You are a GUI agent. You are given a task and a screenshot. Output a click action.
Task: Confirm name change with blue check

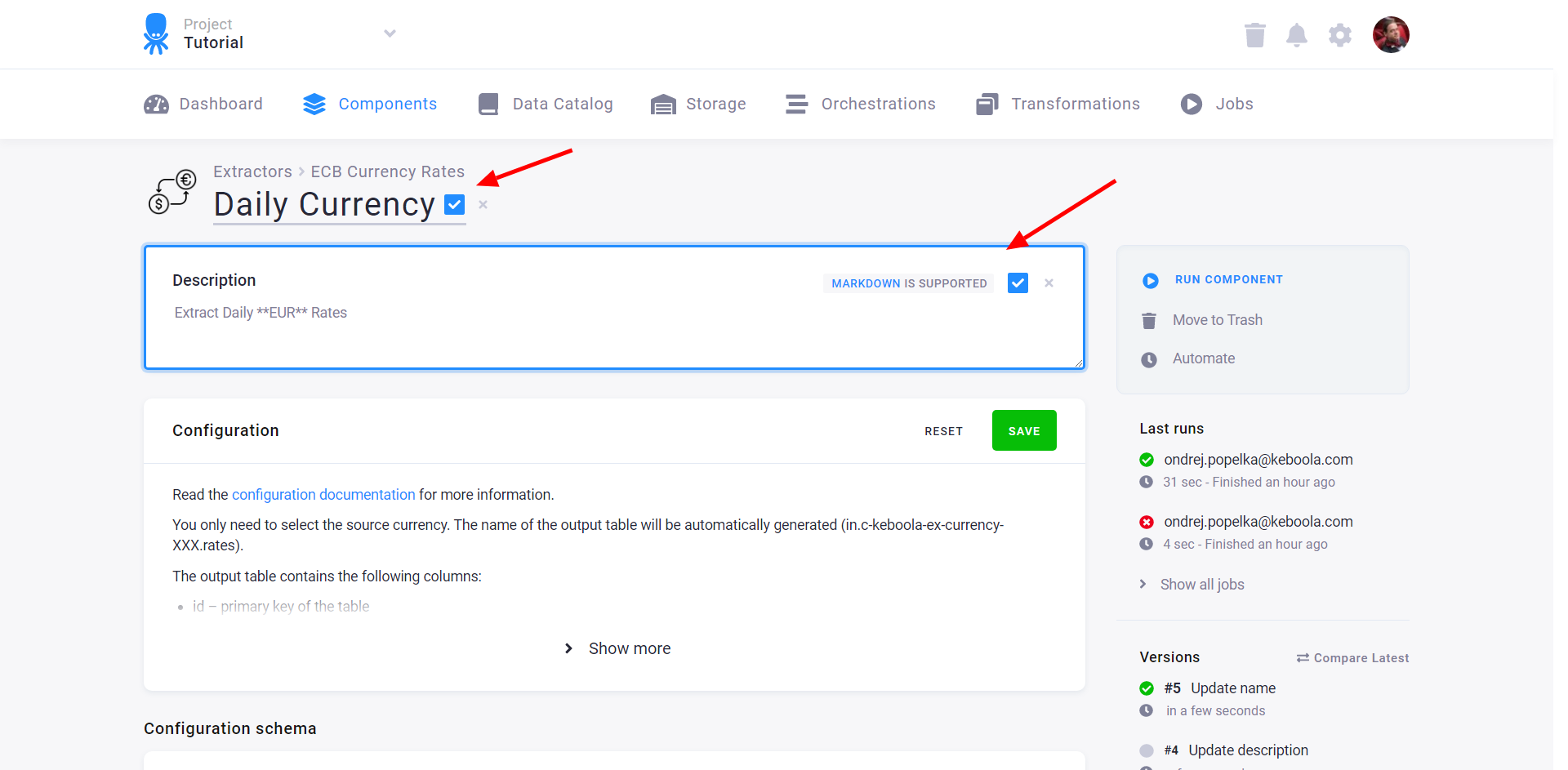coord(455,204)
